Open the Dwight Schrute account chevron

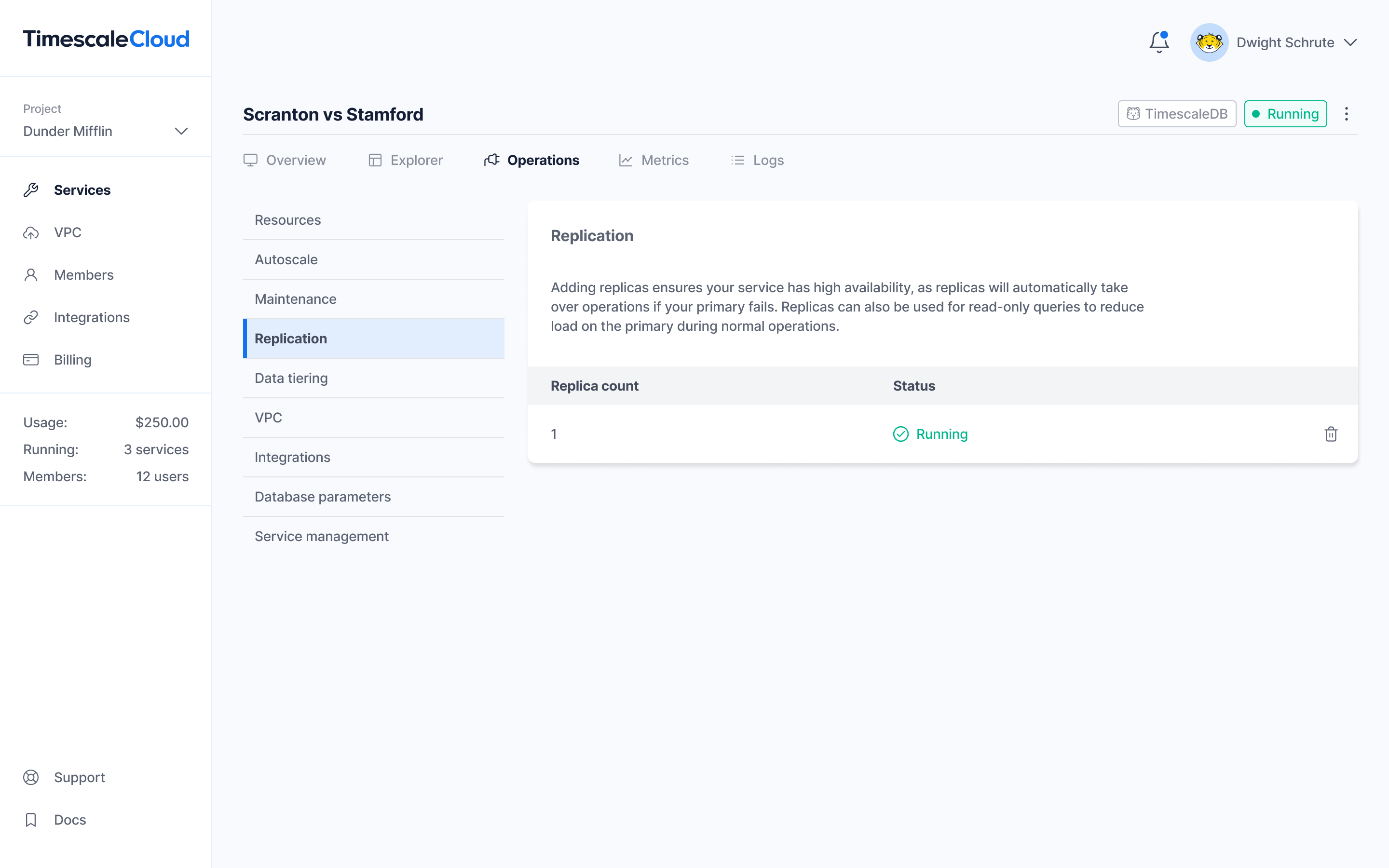(x=1350, y=42)
